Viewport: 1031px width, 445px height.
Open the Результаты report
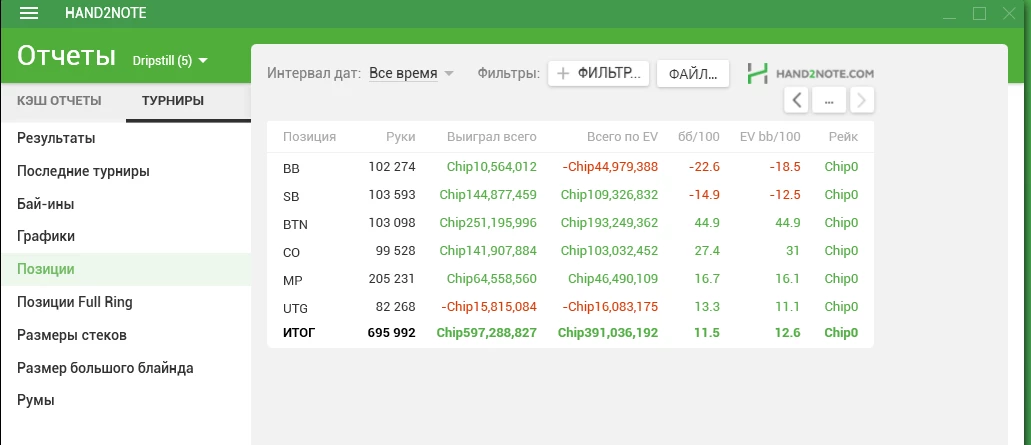56,138
